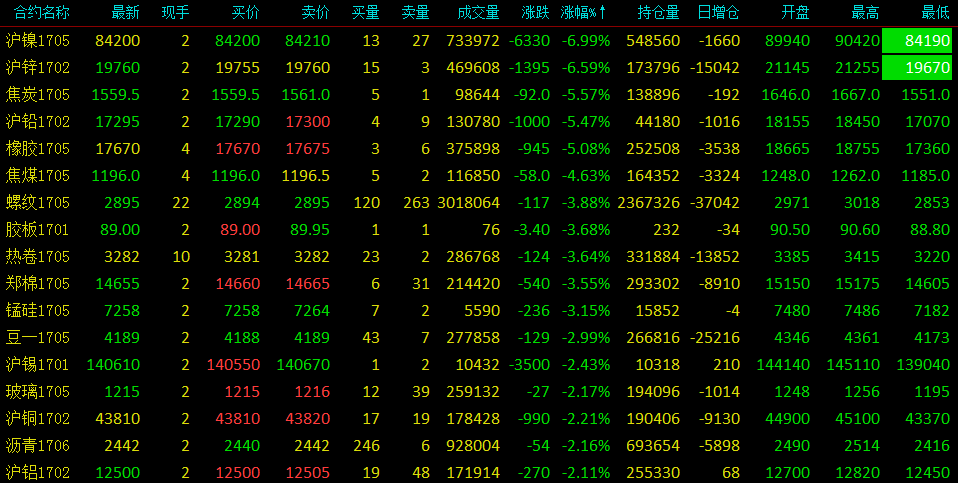This screenshot has height=483, width=958.
Task: Click the 持仓量 column header
Action: 659,12
